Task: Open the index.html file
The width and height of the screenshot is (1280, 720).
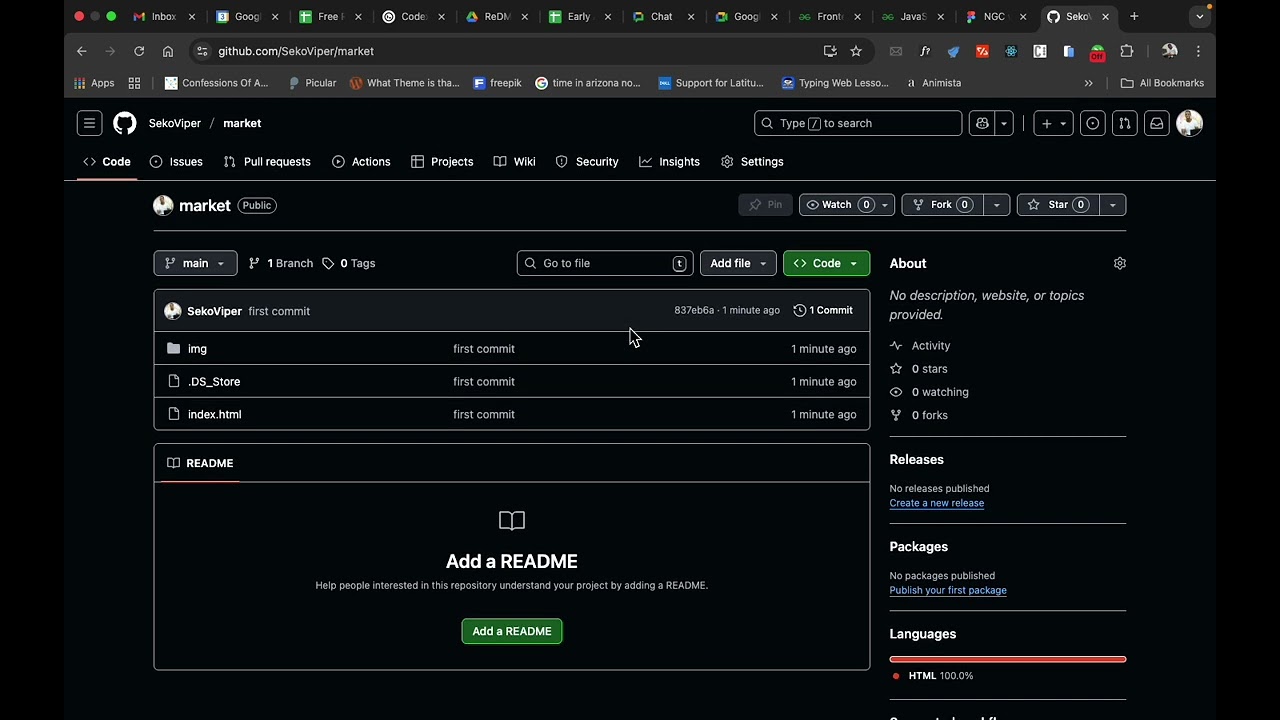Action: (x=215, y=414)
